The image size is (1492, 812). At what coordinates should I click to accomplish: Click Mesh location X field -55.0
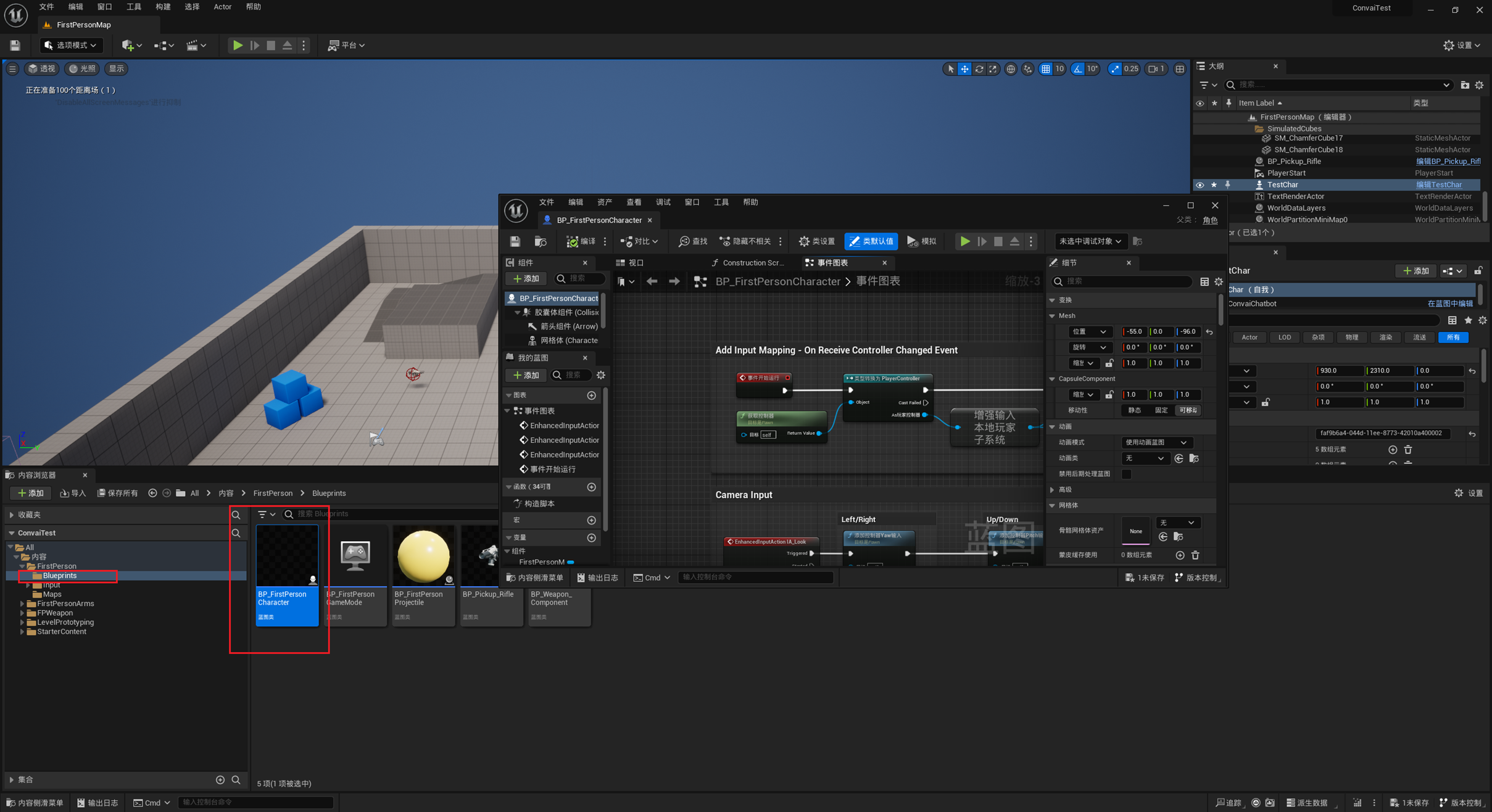(1135, 332)
